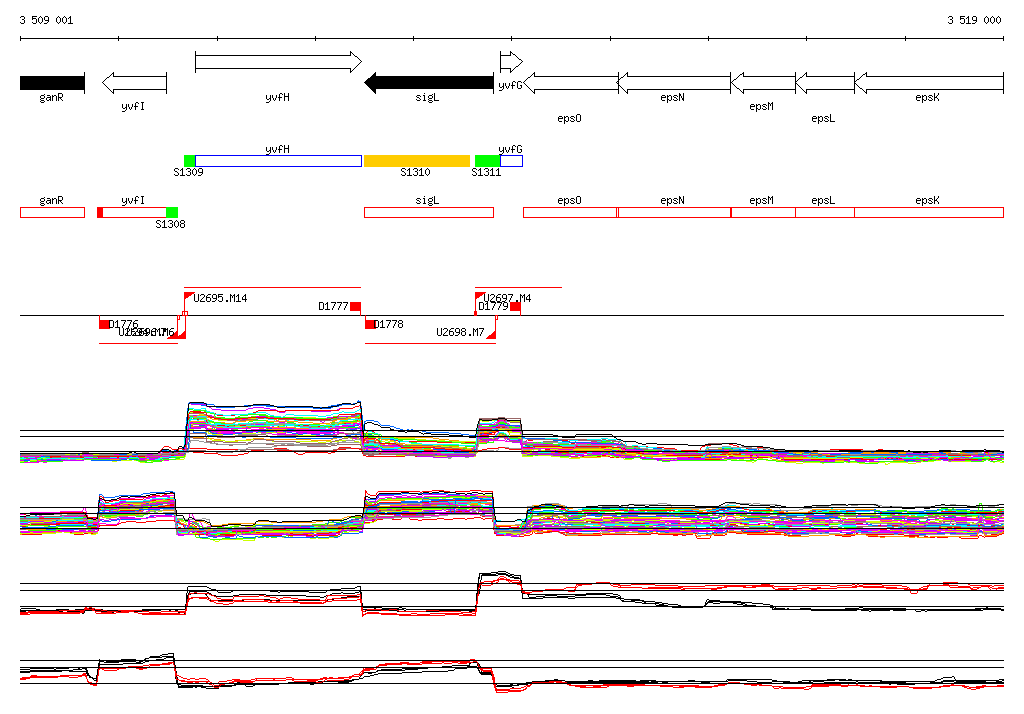This screenshot has height=714, width=1024.
Task: Select the red-outlined epsN rectangle
Action: [674, 212]
